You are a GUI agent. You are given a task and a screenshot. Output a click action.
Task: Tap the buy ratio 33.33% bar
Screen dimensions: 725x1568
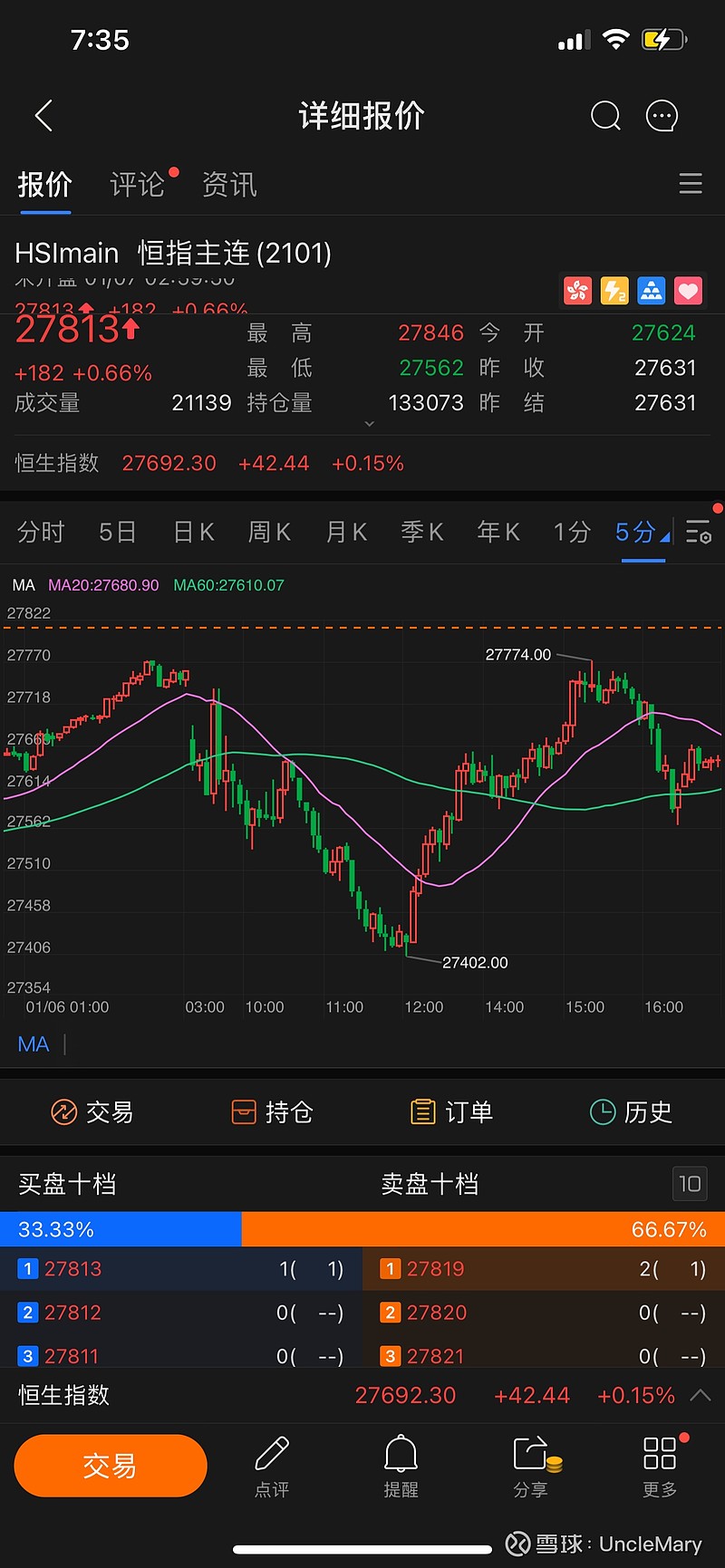(x=121, y=1229)
